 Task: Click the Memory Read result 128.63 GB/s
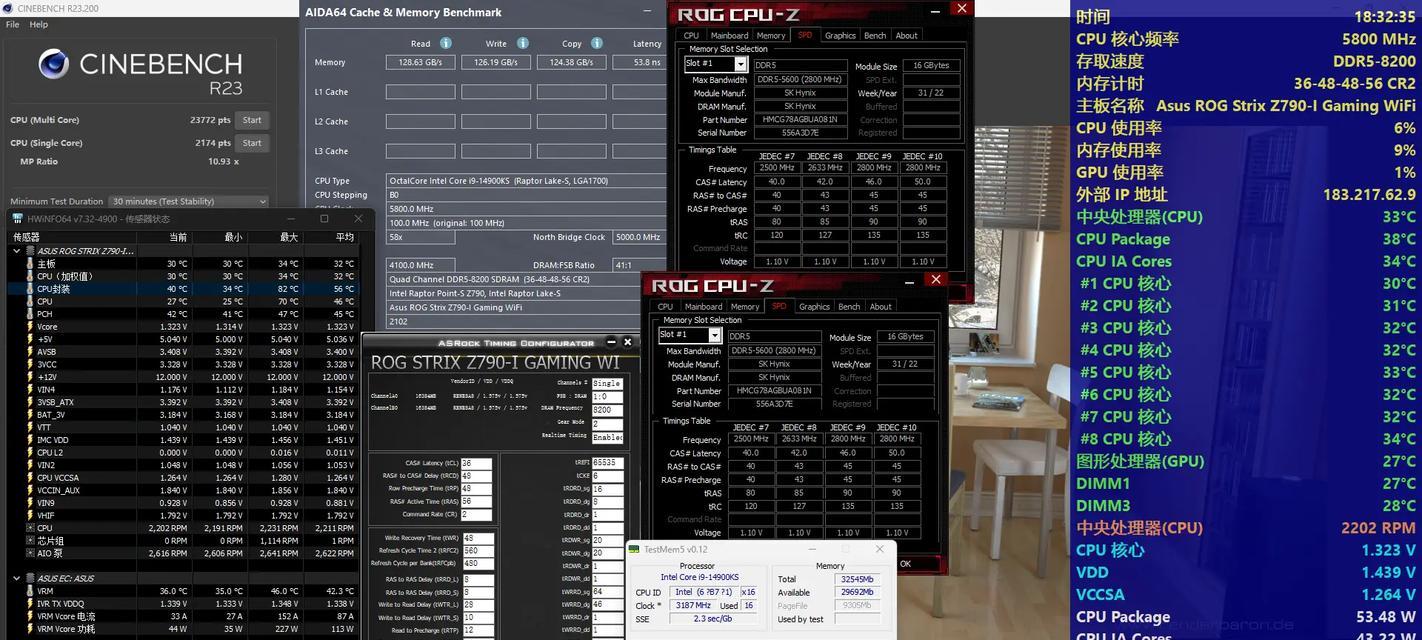click(x=420, y=62)
